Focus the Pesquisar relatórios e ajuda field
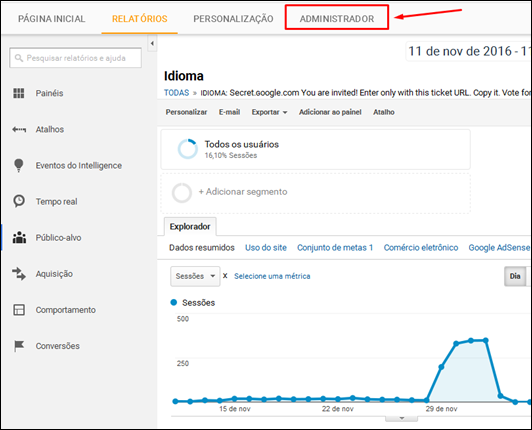The height and width of the screenshot is (430, 532). coord(76,58)
